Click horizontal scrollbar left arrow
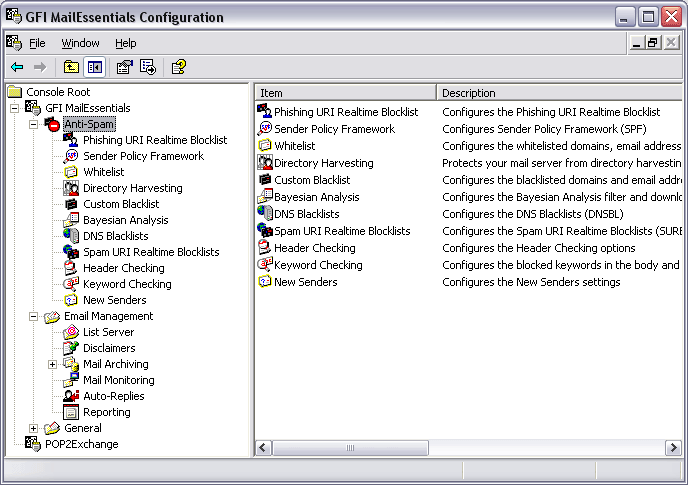Screen dimensions: 688x485 coord(263,448)
